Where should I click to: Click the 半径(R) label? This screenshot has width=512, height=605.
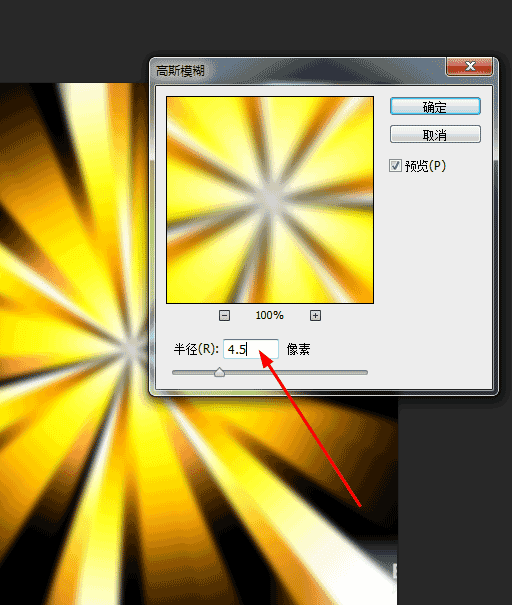coord(196,349)
